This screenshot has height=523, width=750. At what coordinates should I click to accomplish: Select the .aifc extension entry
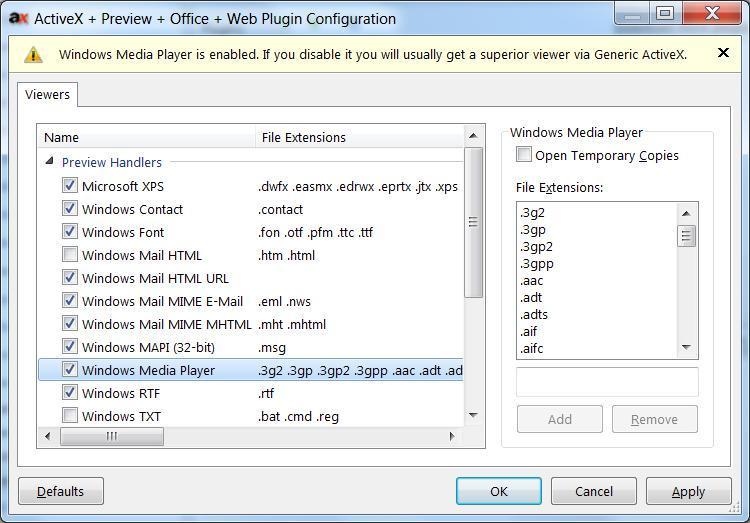coord(531,348)
